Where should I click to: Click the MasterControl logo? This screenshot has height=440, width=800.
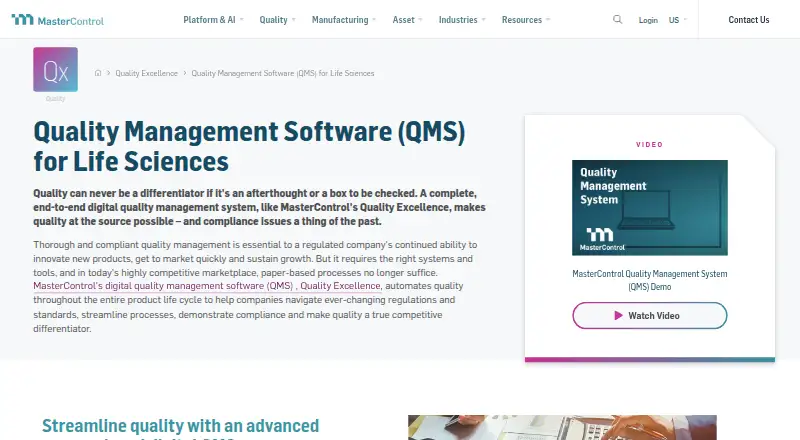pos(58,20)
